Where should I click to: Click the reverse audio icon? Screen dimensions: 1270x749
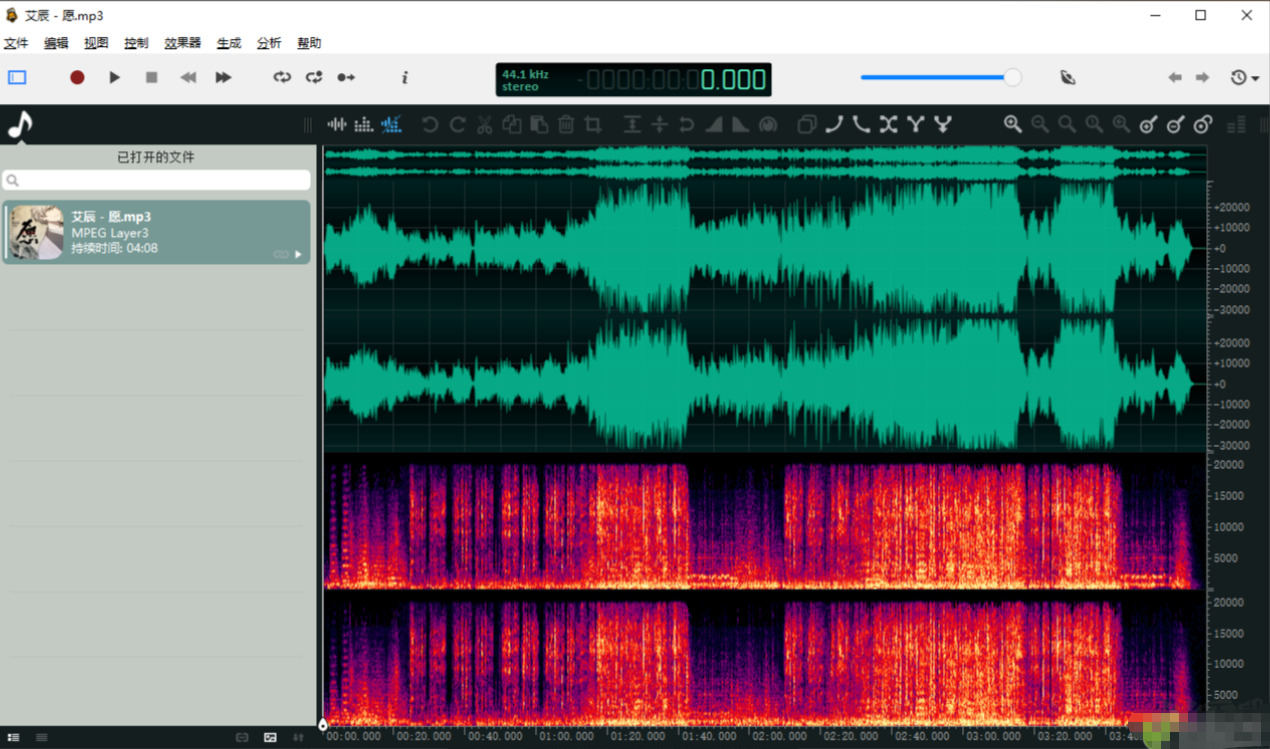[686, 124]
